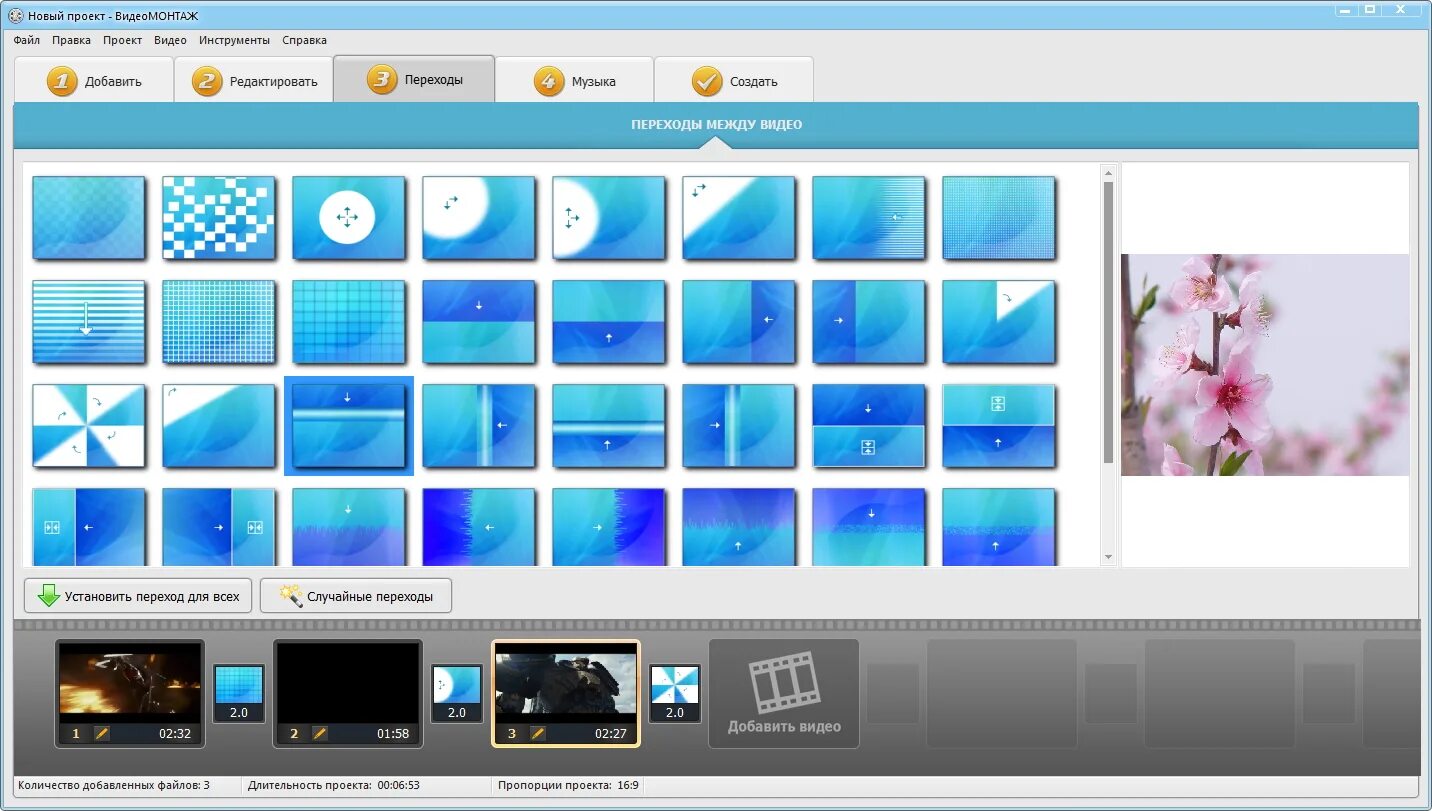Switch to the Добавить tab

[x=94, y=80]
